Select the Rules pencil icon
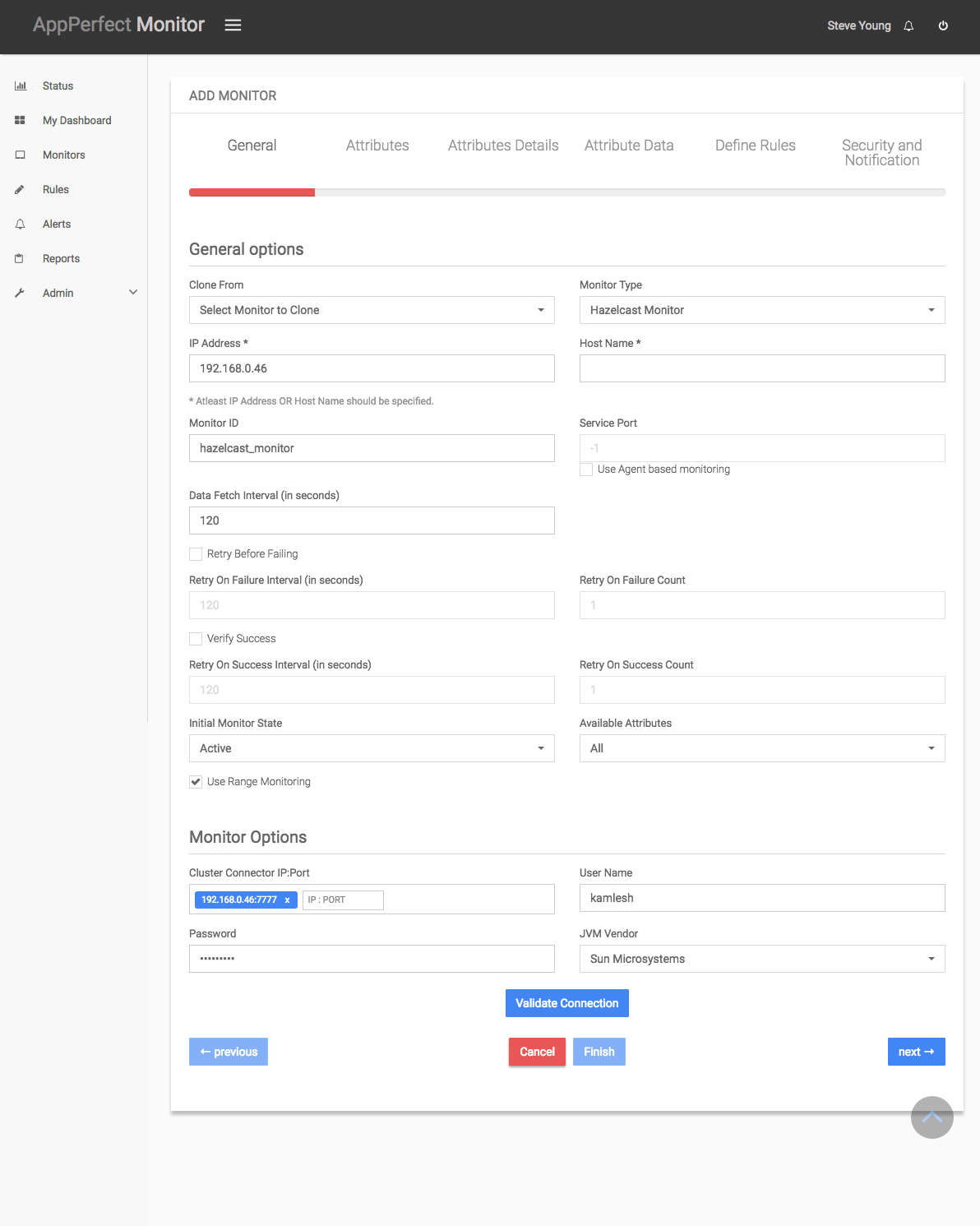This screenshot has height=1226, width=980. [x=20, y=189]
